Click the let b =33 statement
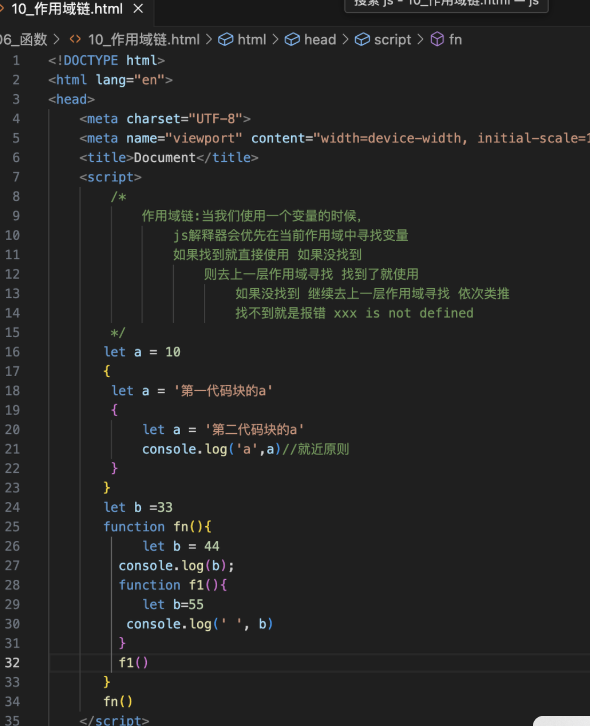This screenshot has height=726, width=590. click(138, 507)
